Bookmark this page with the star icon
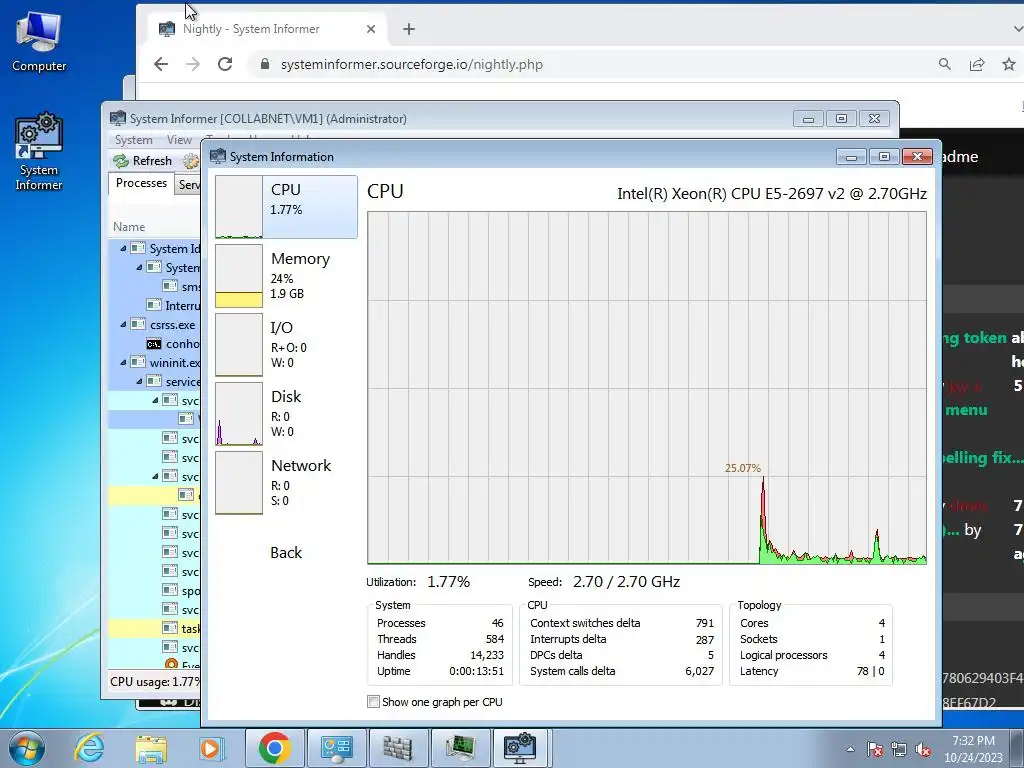 [x=1009, y=64]
